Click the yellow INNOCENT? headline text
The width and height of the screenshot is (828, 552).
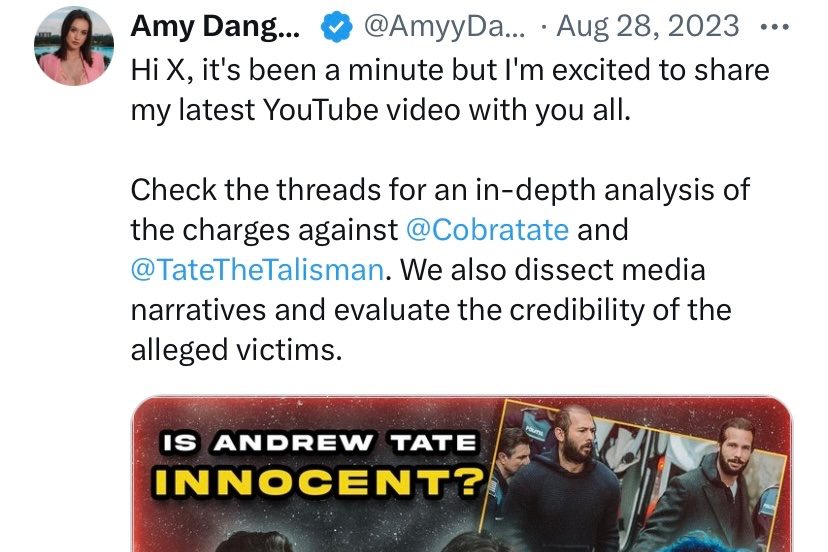(x=319, y=481)
